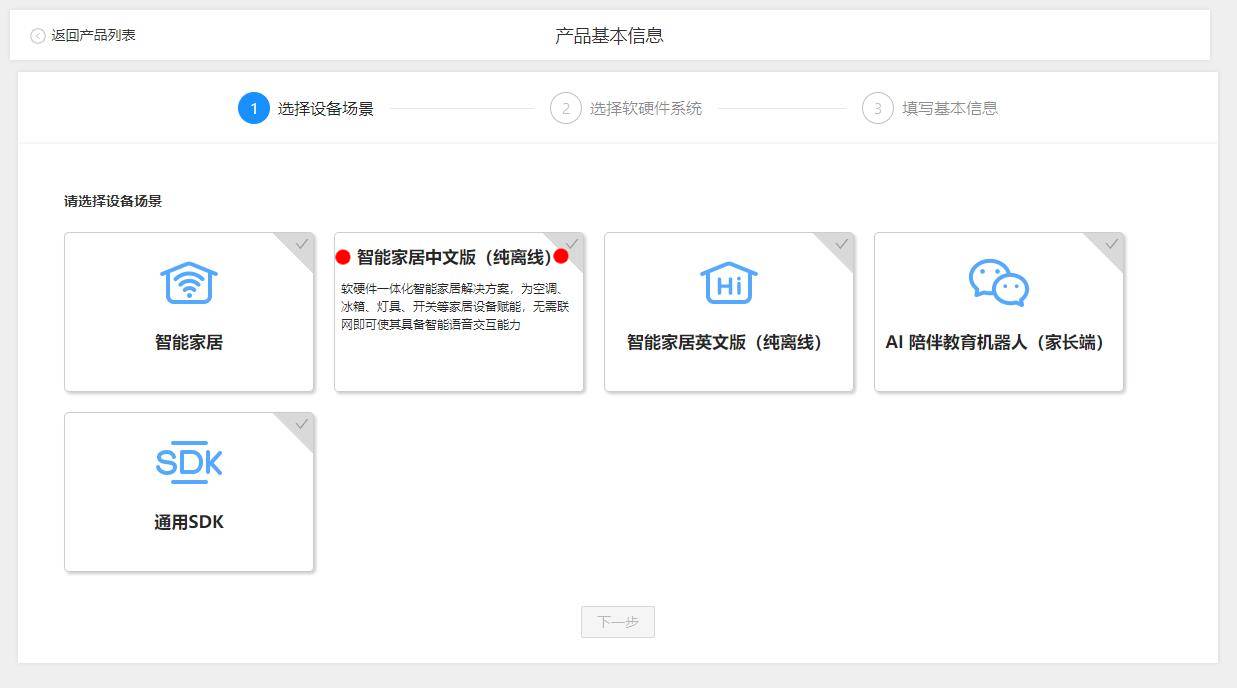Switch to step 选择设备场景

pyautogui.click(x=326, y=108)
